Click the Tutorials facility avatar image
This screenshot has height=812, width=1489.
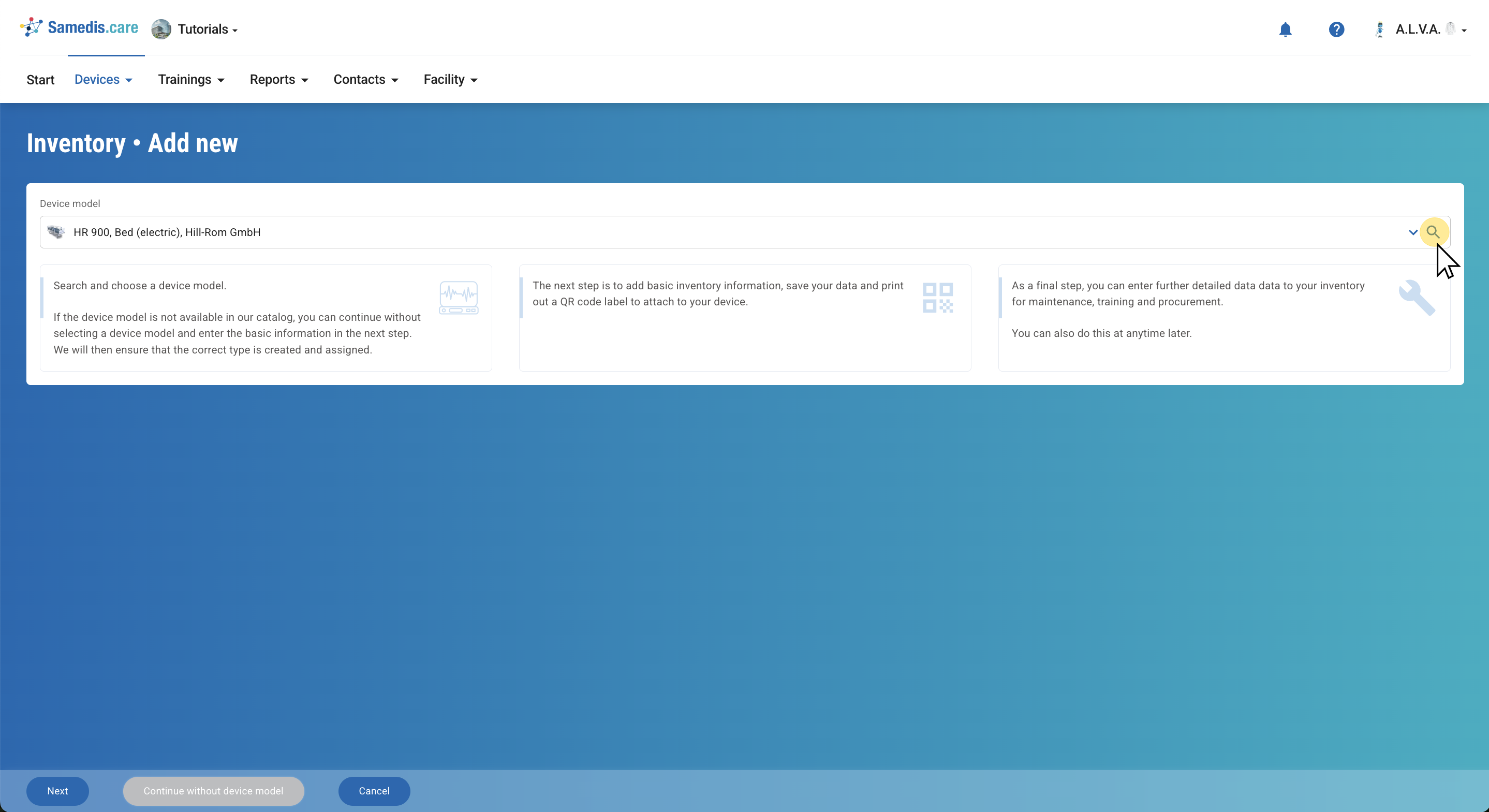[x=161, y=29]
